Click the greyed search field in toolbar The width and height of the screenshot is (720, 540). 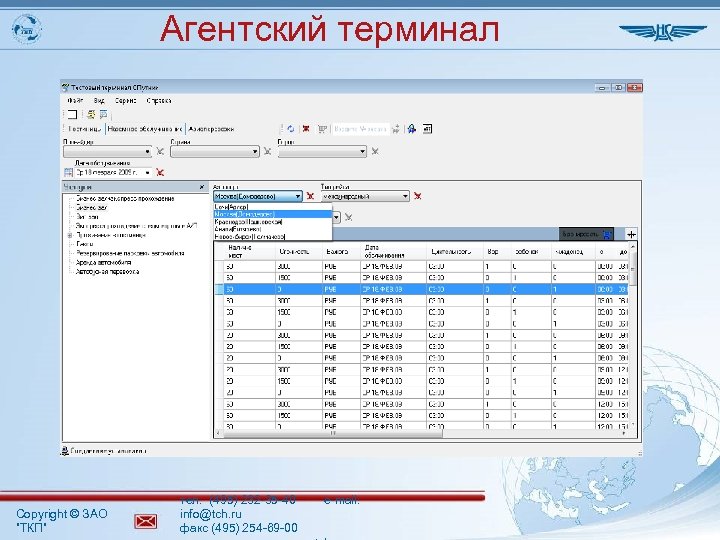(360, 129)
